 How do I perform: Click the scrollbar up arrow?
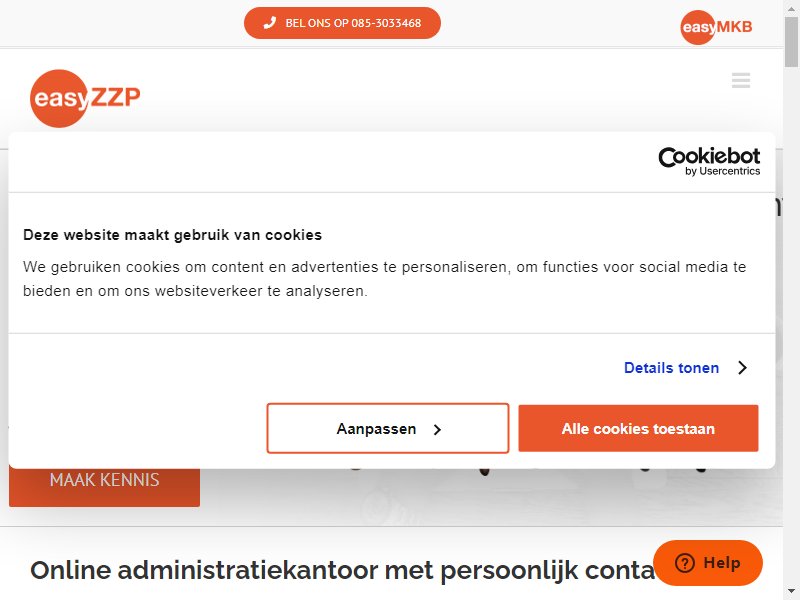791,7
